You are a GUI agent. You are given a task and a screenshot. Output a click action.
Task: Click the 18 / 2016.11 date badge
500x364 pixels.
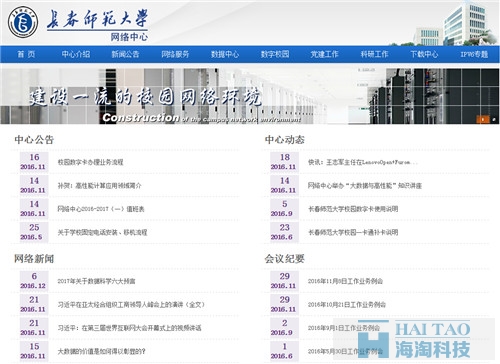coord(284,162)
